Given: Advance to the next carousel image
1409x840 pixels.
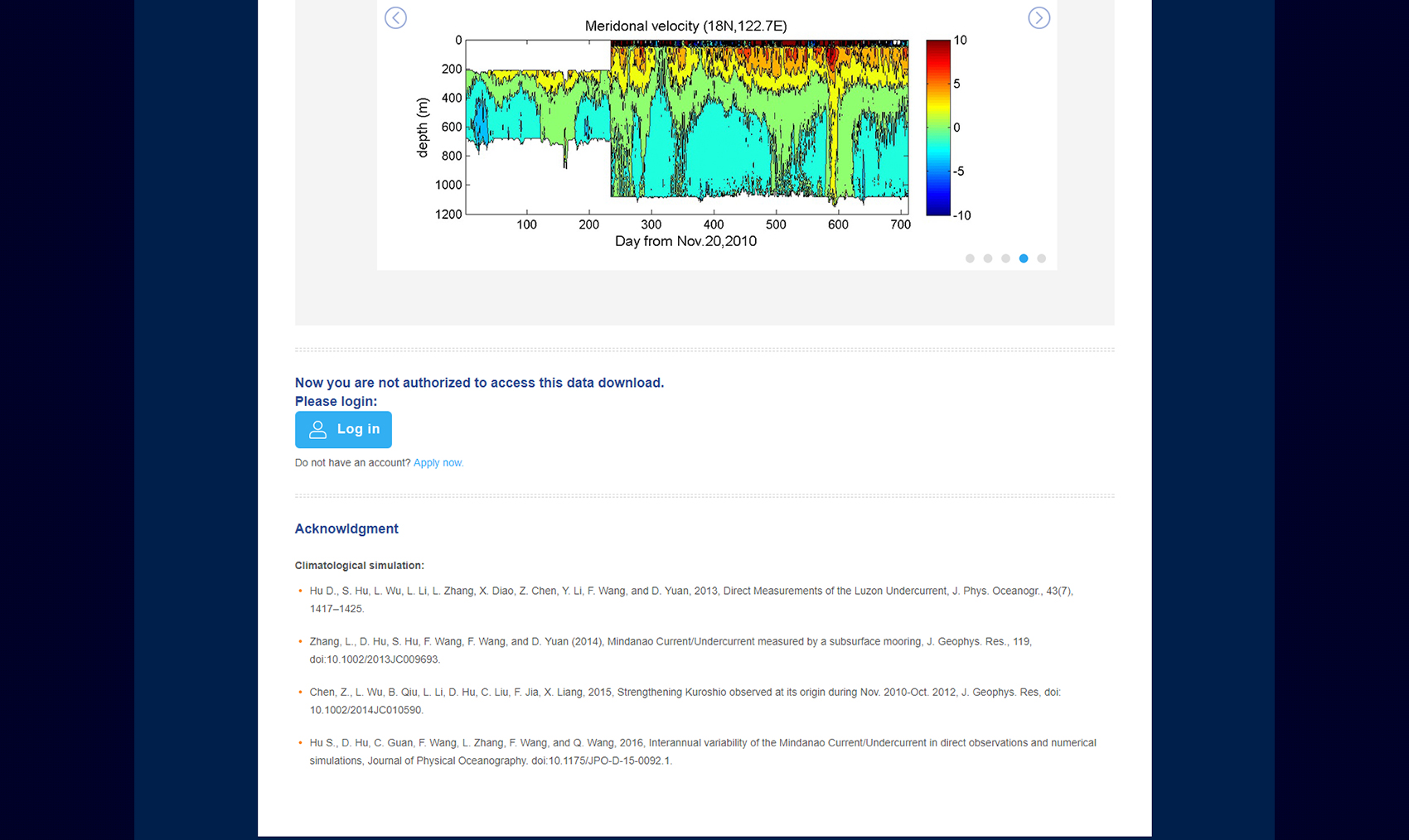Looking at the screenshot, I should point(1039,17).
